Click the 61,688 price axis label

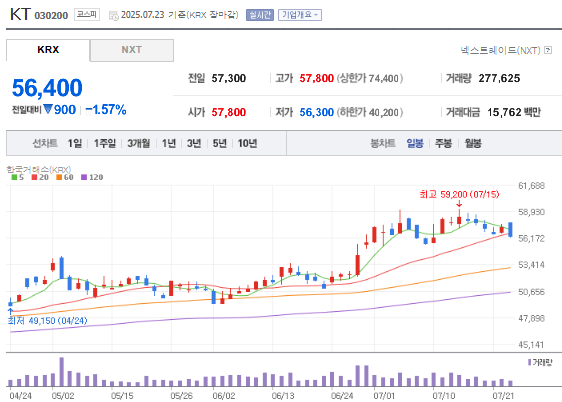532,186
